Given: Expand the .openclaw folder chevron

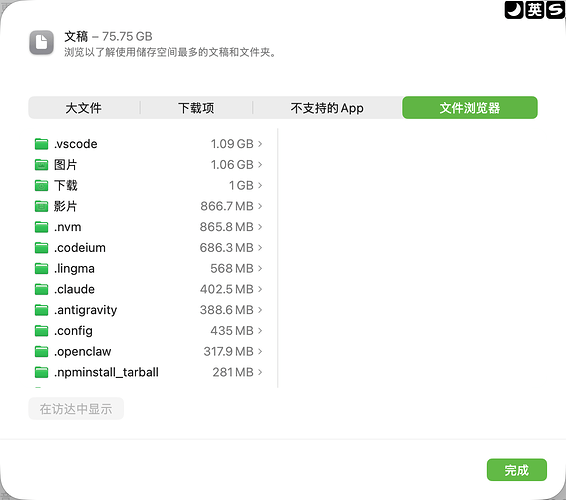Looking at the screenshot, I should (260, 352).
